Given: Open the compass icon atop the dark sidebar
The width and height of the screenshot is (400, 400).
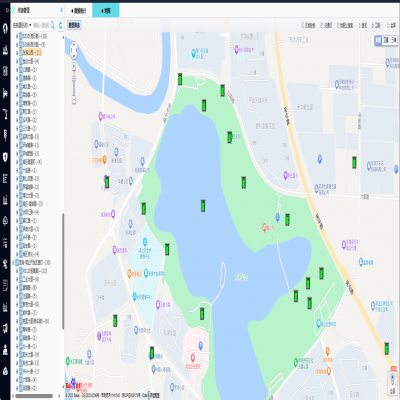Looking at the screenshot, I should click(5, 29).
